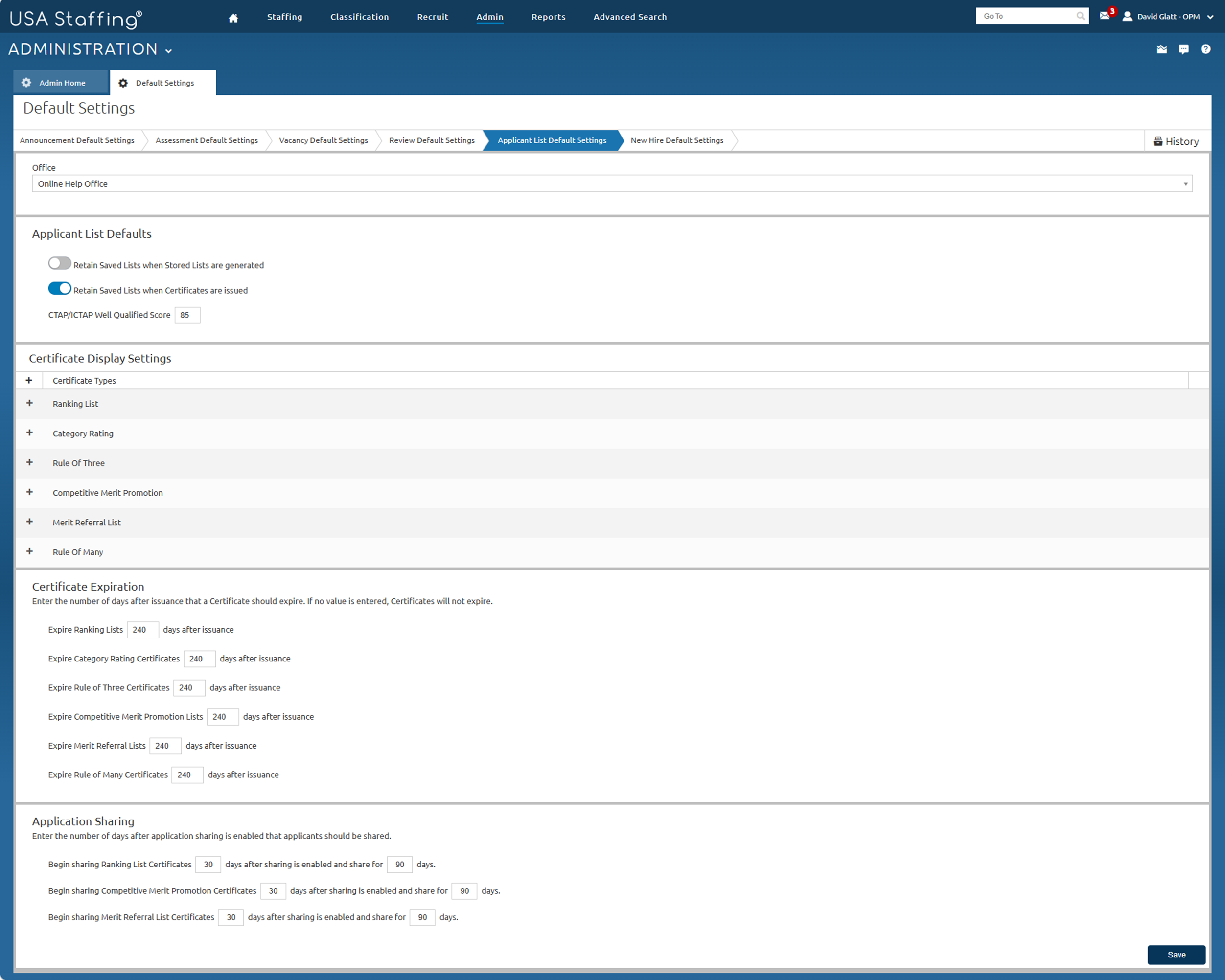
Task: Expand the Category Rating row
Action: [29, 433]
